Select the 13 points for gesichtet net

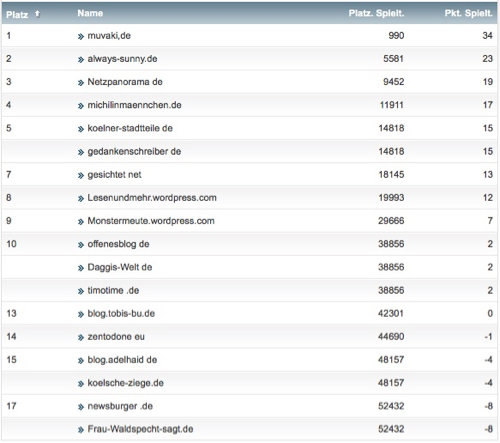[x=488, y=175]
